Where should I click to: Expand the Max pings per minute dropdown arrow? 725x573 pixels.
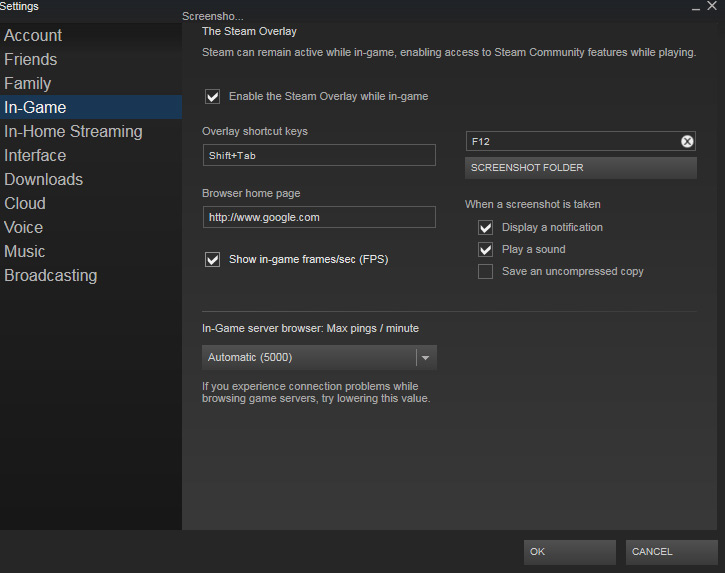(426, 358)
